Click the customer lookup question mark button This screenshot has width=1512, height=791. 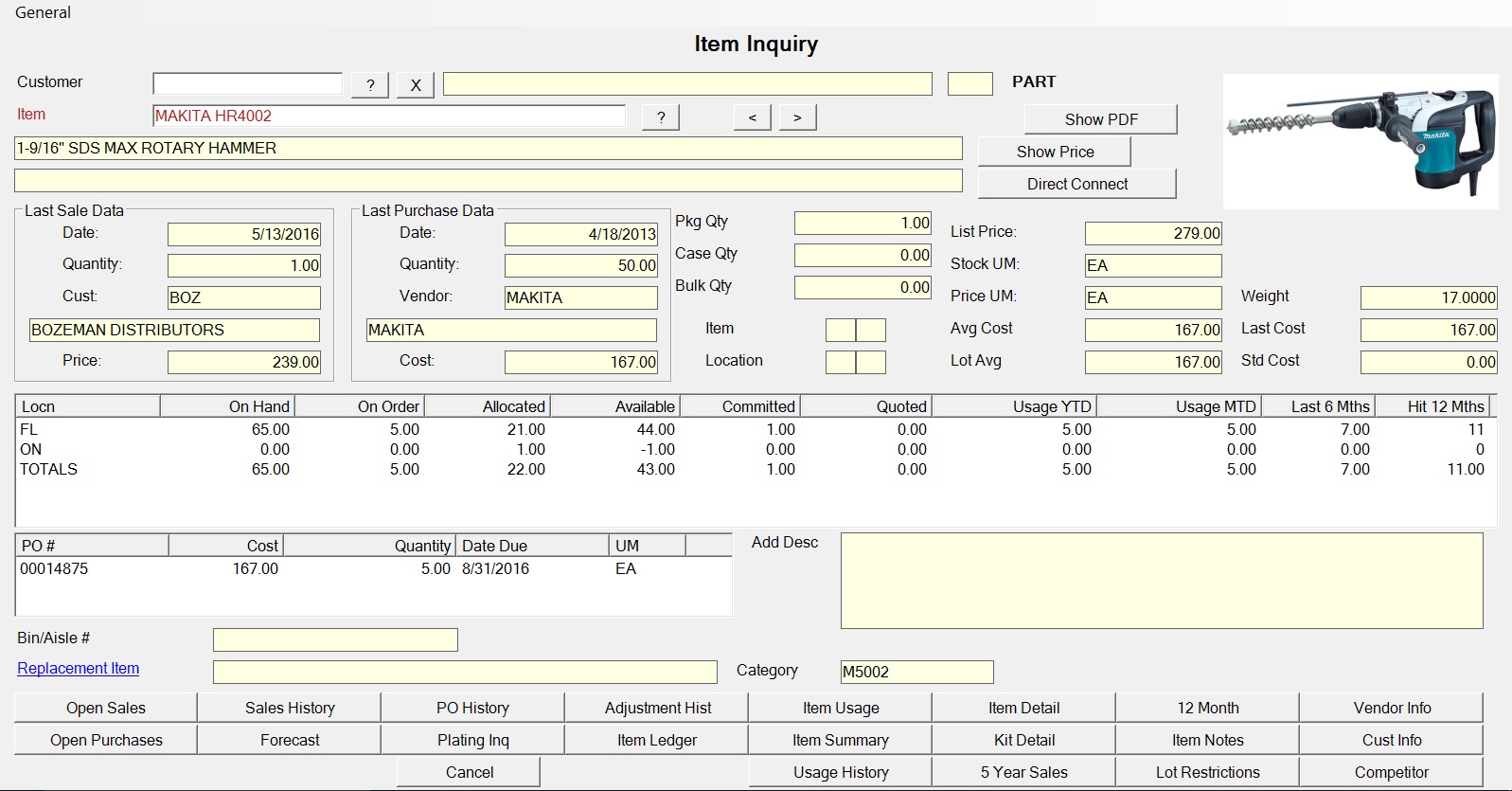tap(370, 84)
